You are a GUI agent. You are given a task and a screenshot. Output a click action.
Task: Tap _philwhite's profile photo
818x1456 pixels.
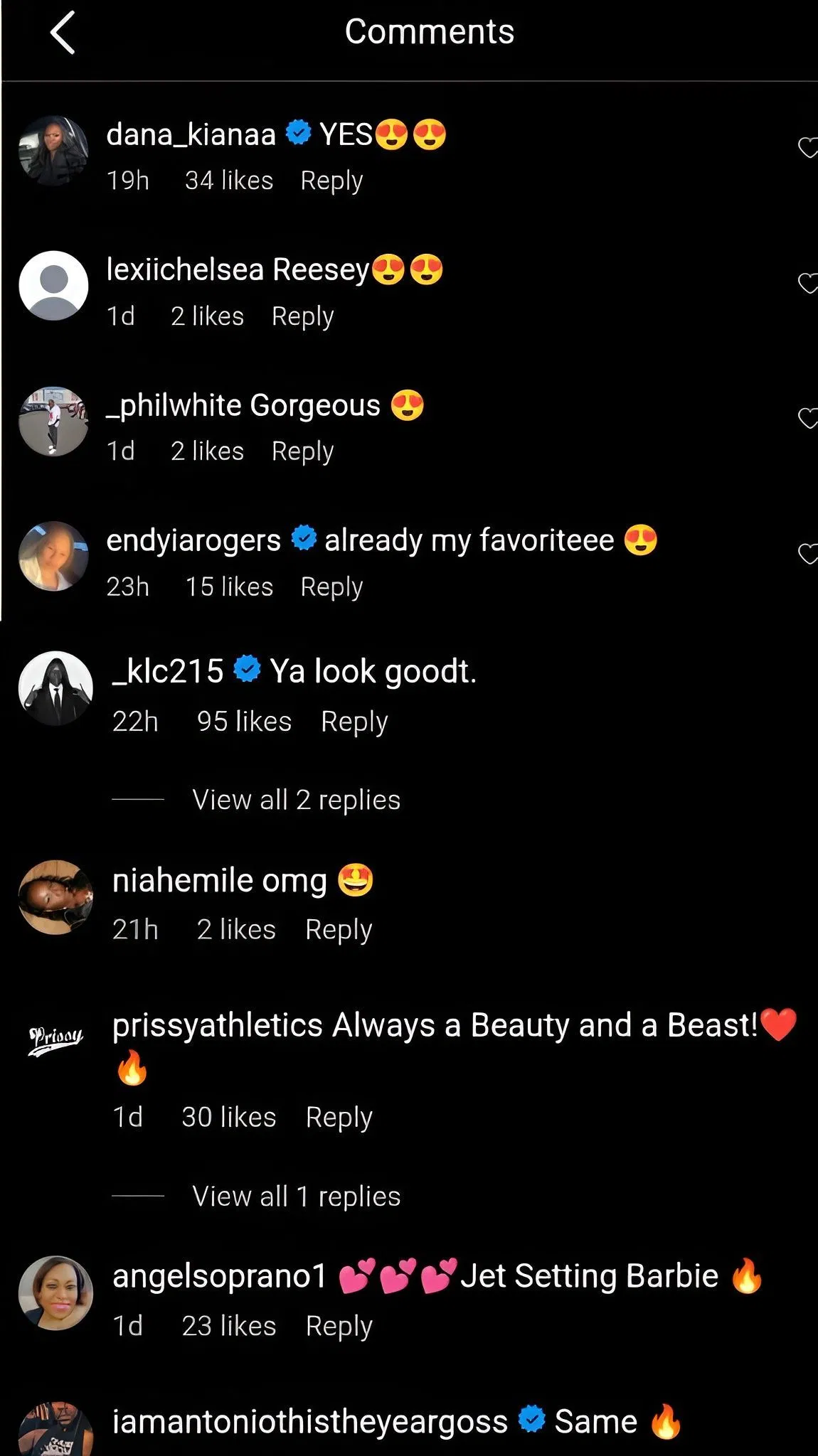coord(53,421)
